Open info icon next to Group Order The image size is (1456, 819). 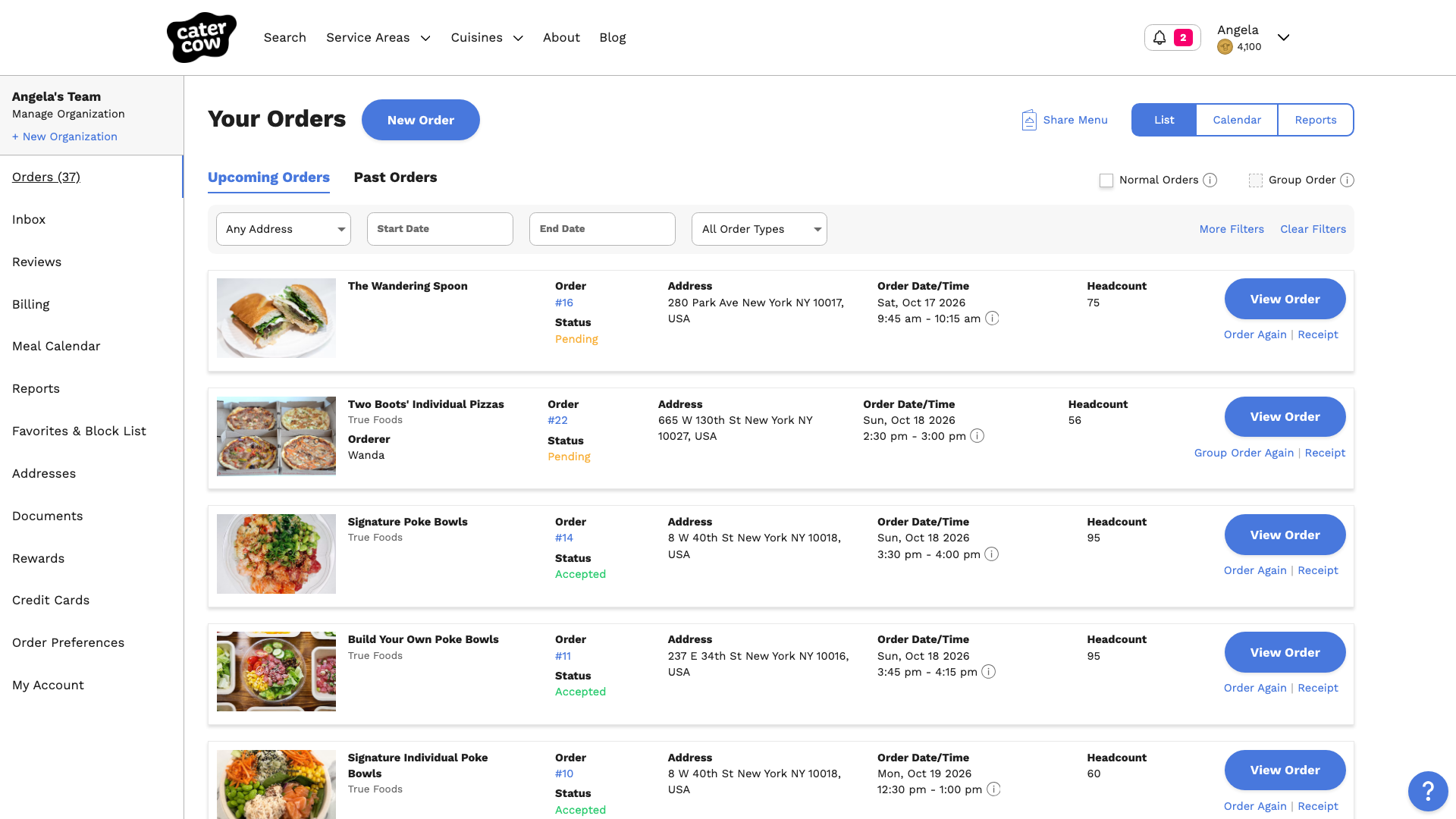[1347, 180]
